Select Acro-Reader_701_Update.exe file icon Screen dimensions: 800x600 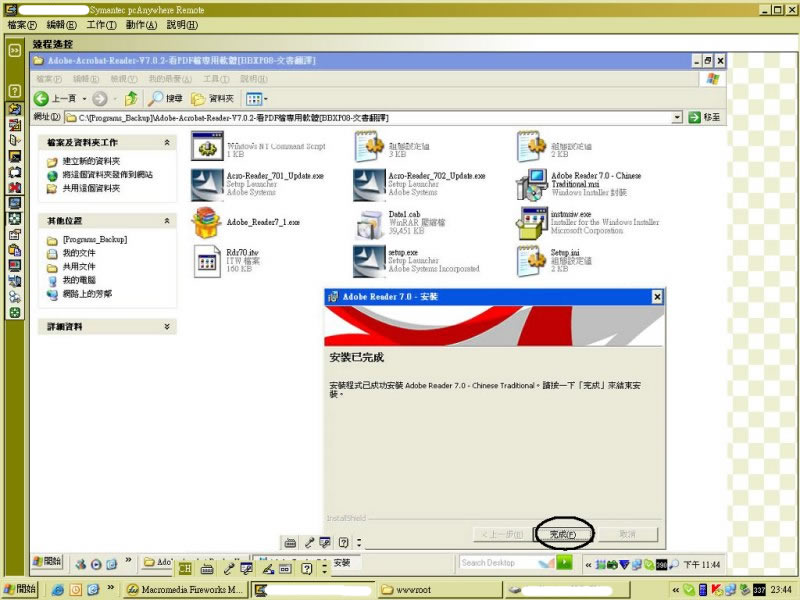click(207, 184)
